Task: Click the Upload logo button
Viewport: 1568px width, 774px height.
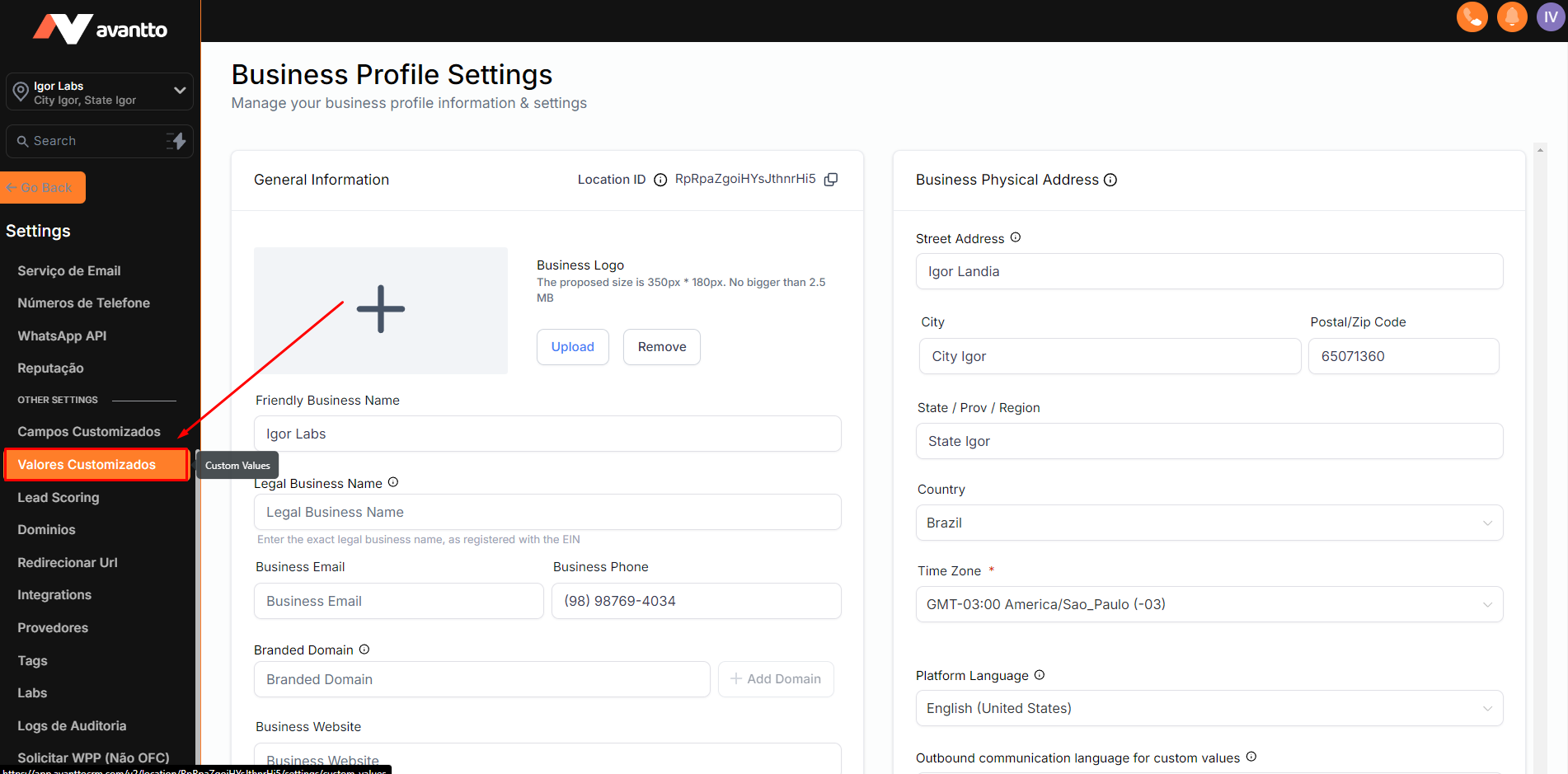Action: (x=572, y=347)
